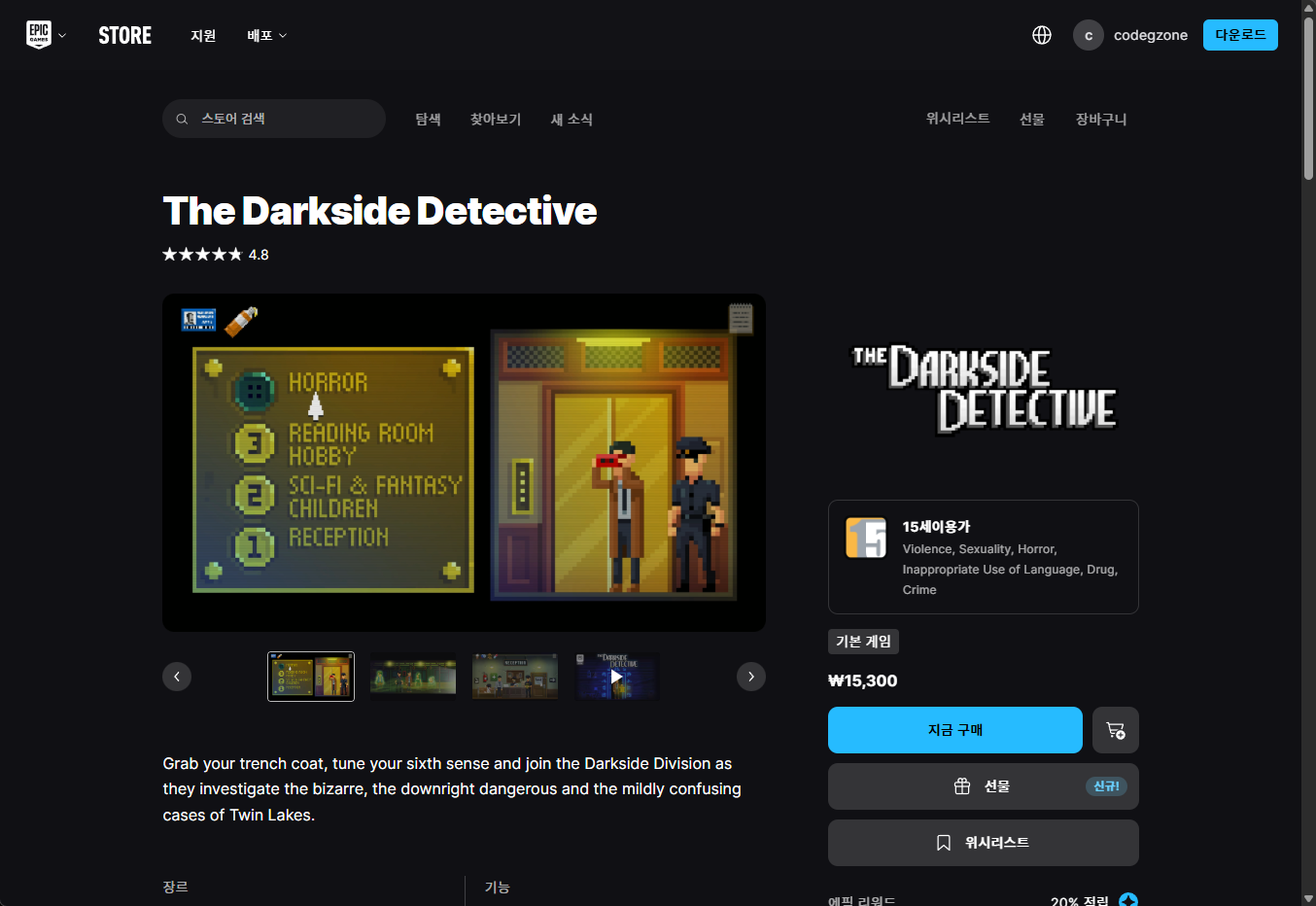1316x906 pixels.
Task: Open the Epic Games logo menu
Action: (39, 35)
